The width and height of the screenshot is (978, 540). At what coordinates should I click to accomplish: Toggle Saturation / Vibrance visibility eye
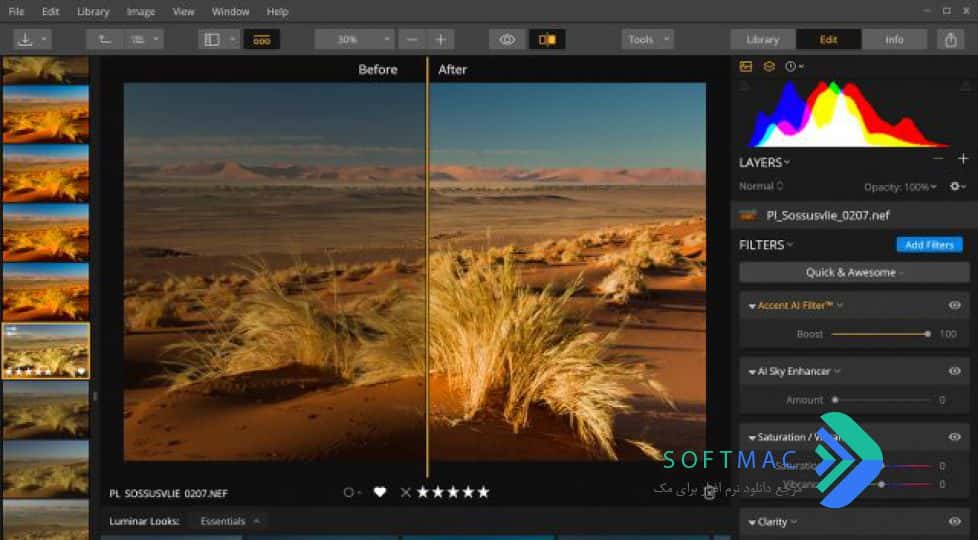[x=954, y=437]
